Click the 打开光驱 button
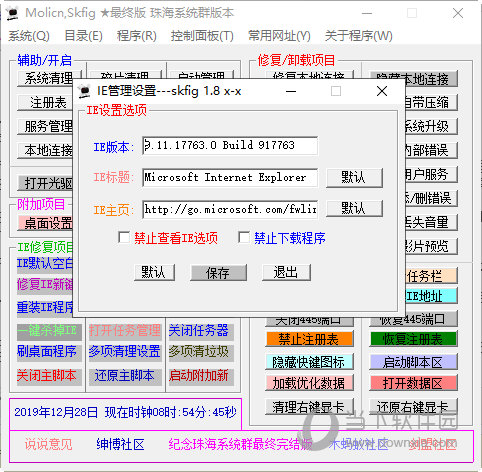Image resolution: width=482 pixels, height=472 pixels. 45,183
